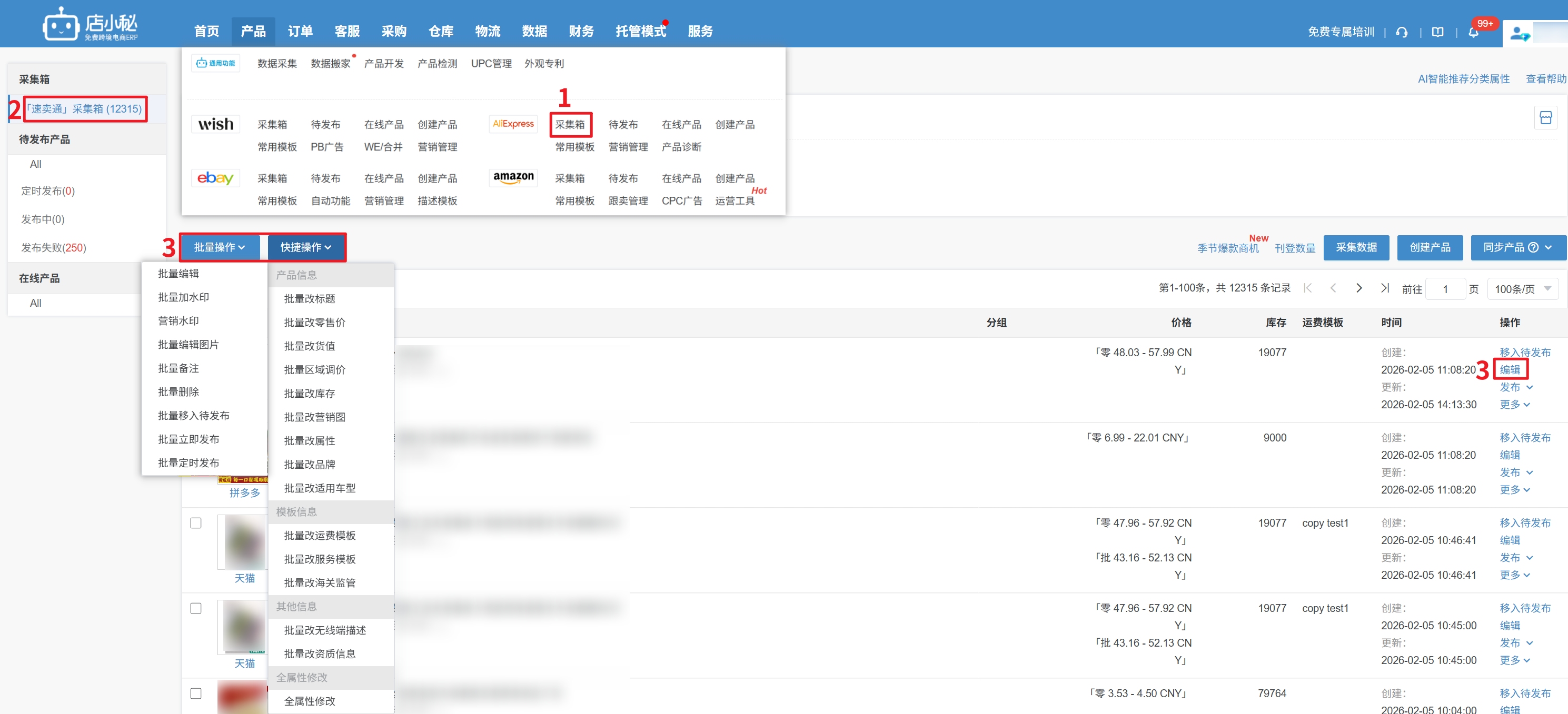Image resolution: width=1568 pixels, height=714 pixels.
Task: Click the Amazon platform logo
Action: click(513, 178)
